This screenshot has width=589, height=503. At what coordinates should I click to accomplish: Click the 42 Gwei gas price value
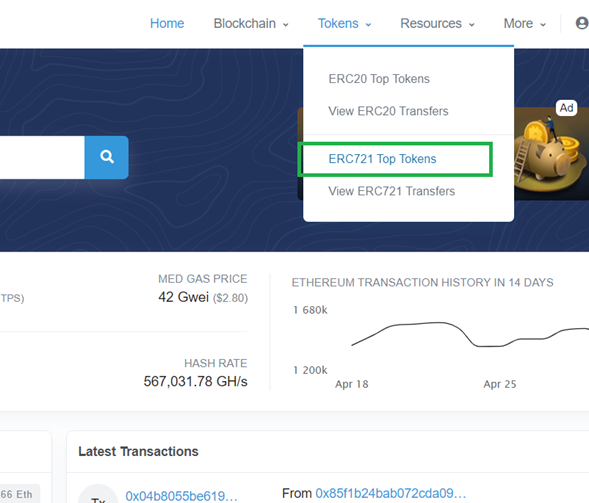(x=183, y=297)
